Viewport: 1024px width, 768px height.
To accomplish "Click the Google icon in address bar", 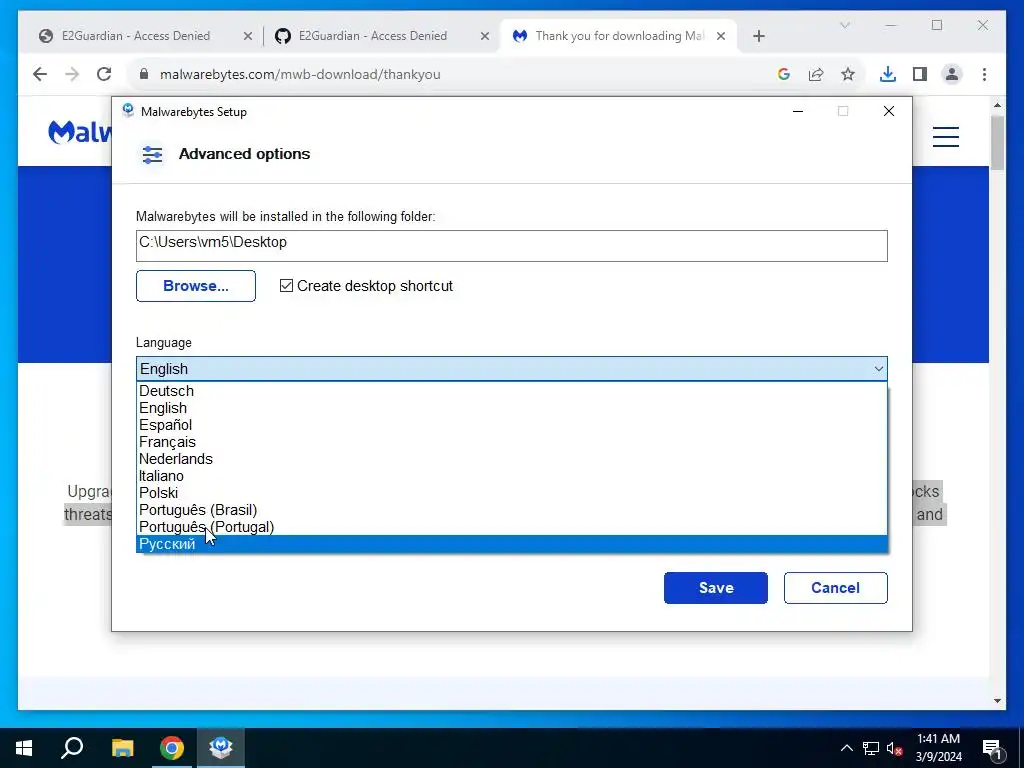I will pos(784,74).
